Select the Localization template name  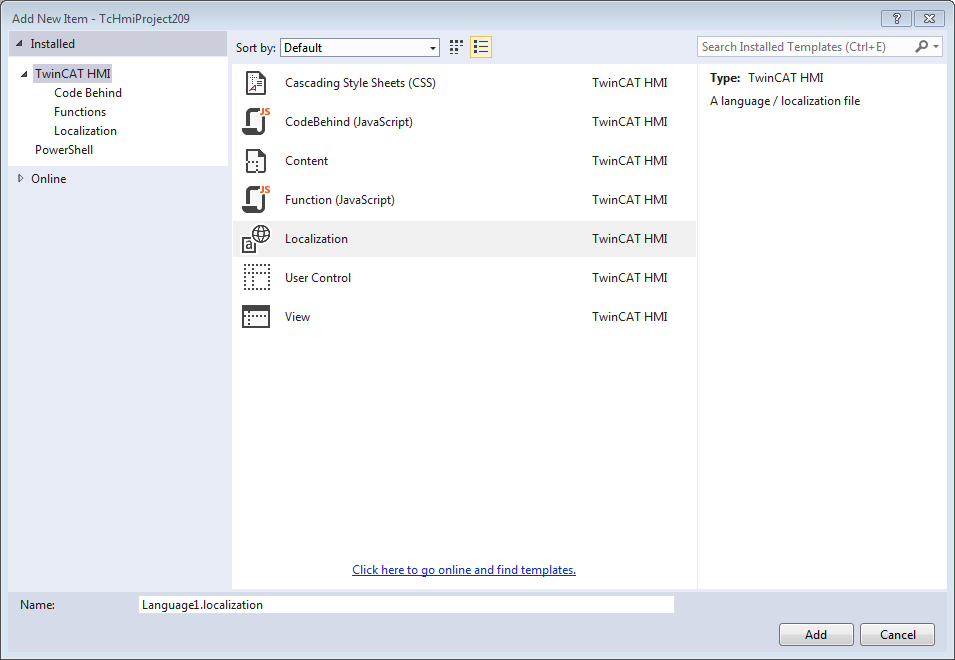pos(316,239)
